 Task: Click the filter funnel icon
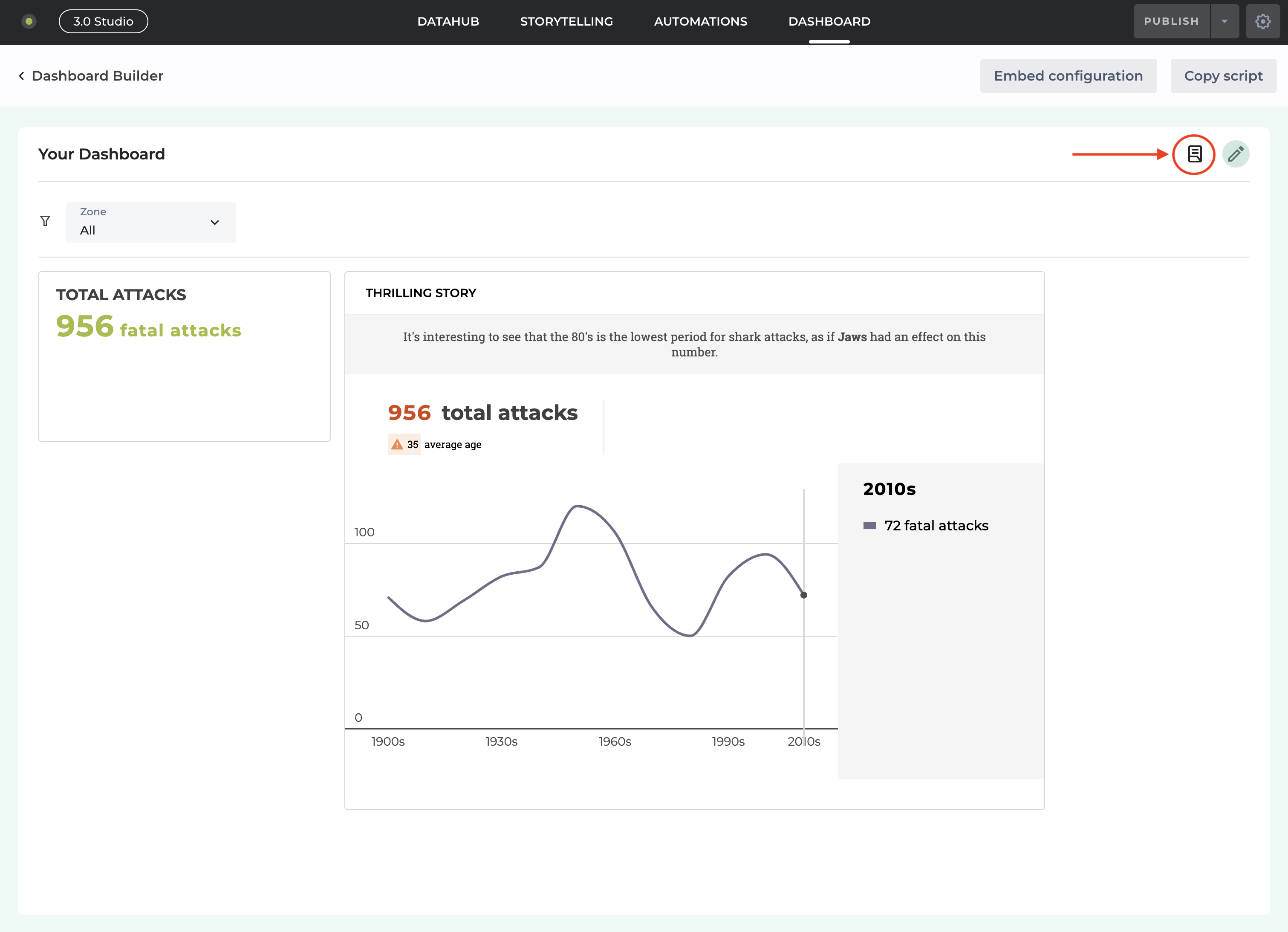pos(46,221)
